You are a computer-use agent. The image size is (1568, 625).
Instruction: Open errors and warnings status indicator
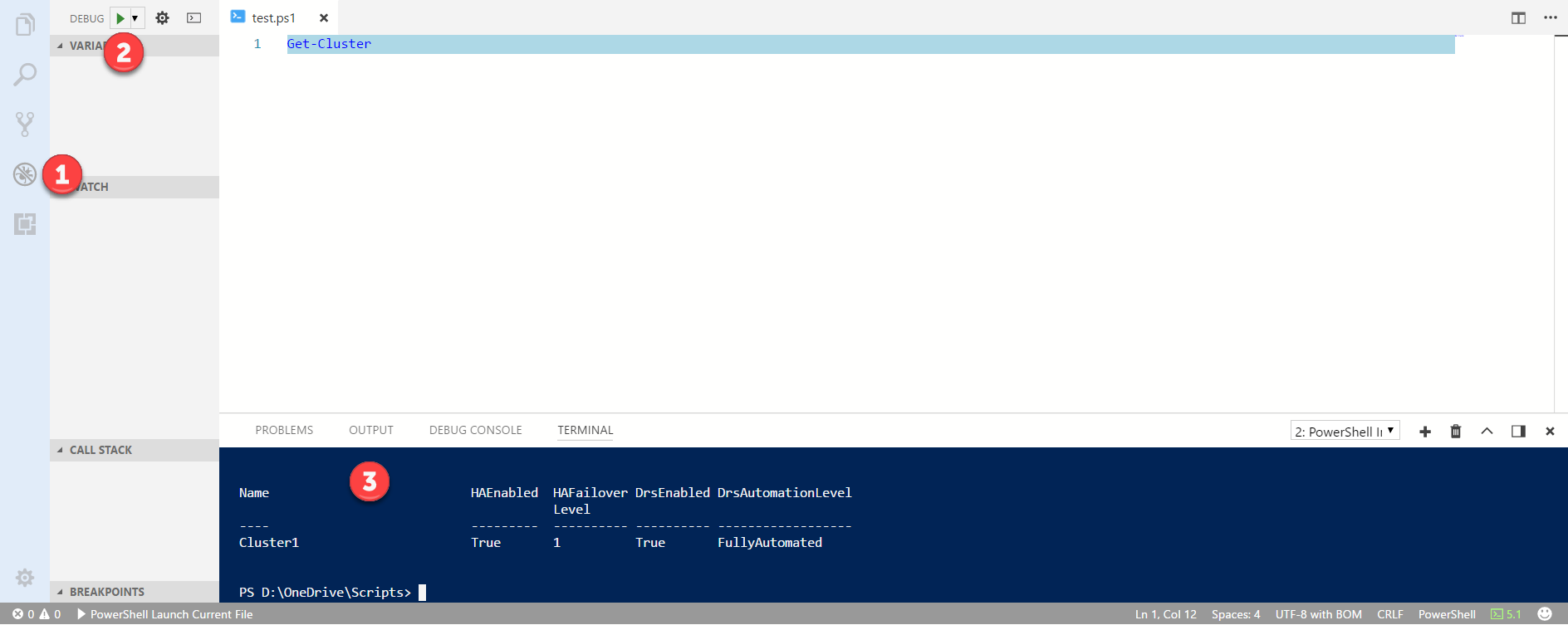pyautogui.click(x=37, y=614)
